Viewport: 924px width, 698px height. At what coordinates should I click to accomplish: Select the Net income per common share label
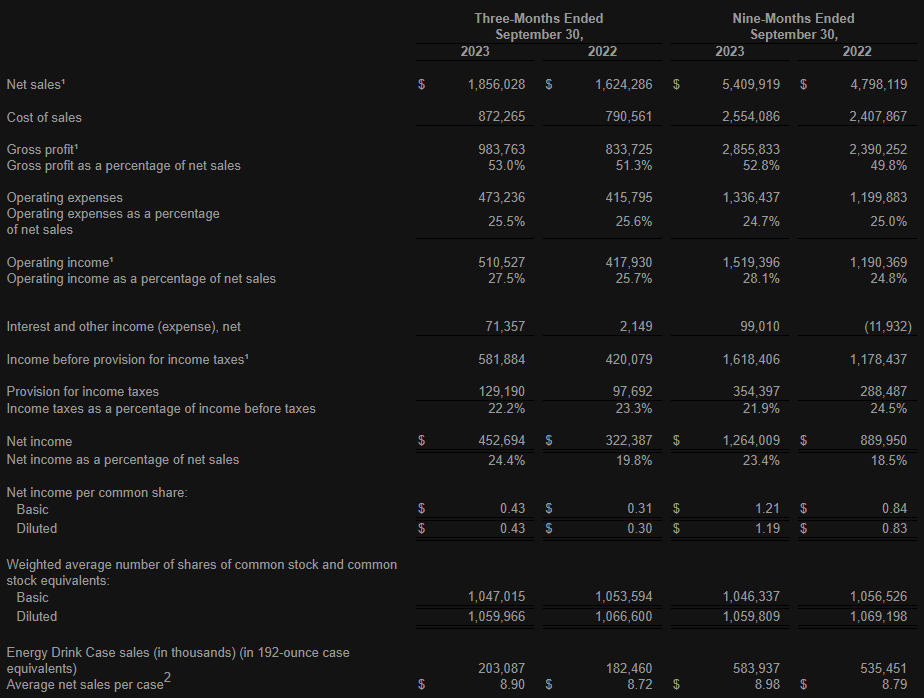click(83, 492)
